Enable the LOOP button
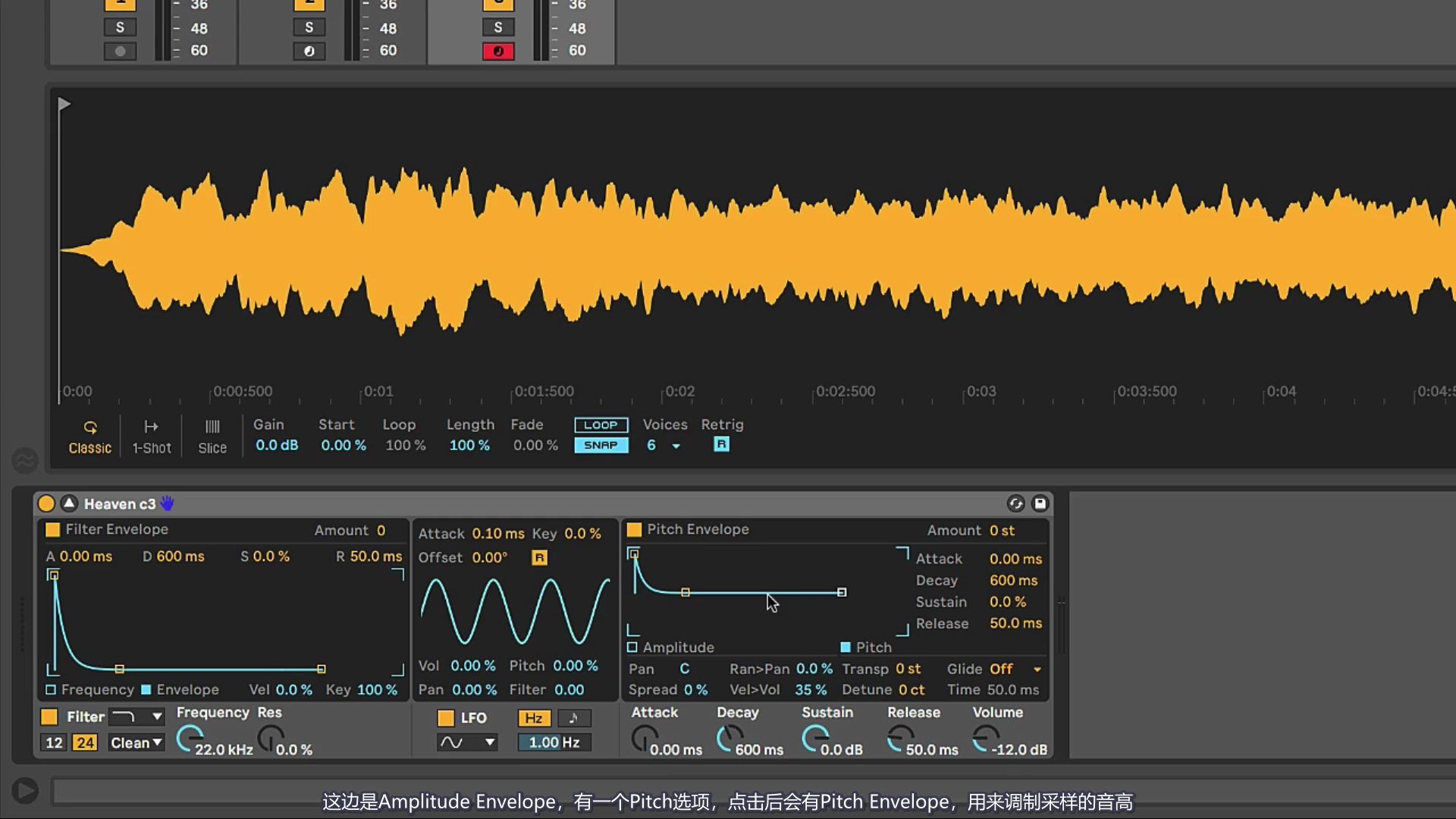Image resolution: width=1456 pixels, height=819 pixels. [x=601, y=425]
